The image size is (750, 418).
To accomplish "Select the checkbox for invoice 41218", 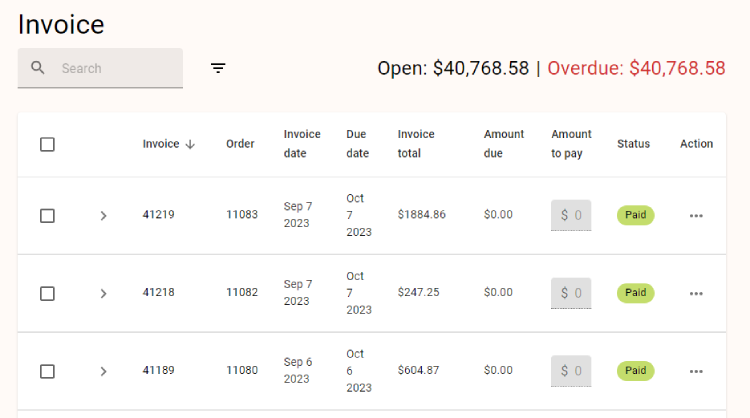I will coord(47,293).
